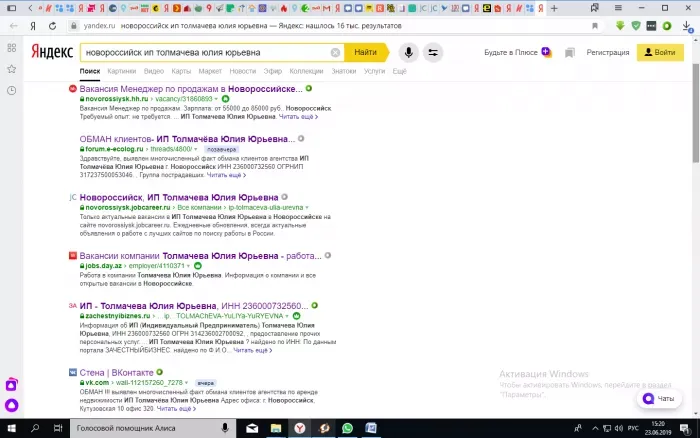The image size is (700, 438).
Task: Show hidden system tray icons
Action: pos(595,429)
